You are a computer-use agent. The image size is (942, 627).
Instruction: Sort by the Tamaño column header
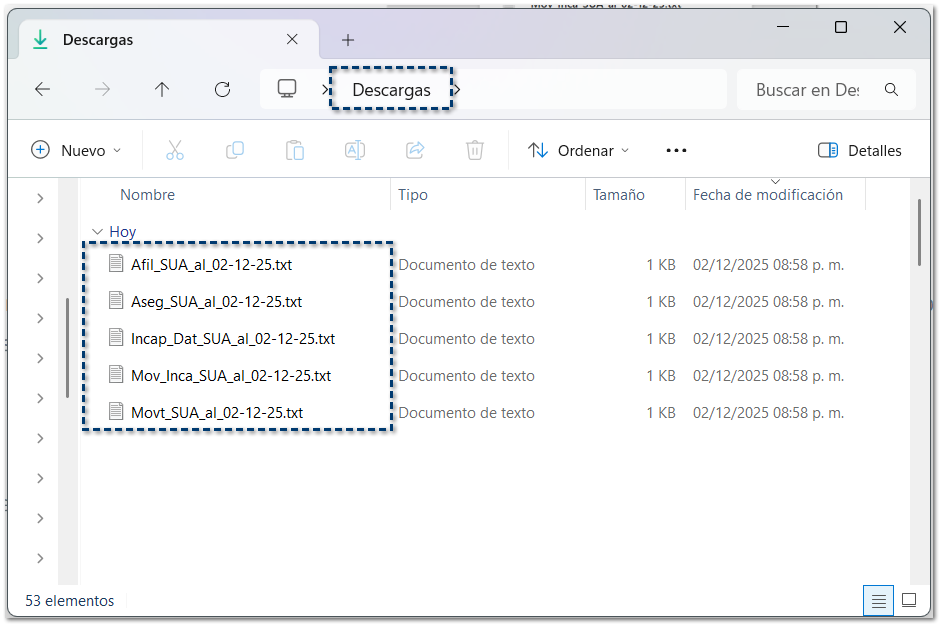click(619, 195)
